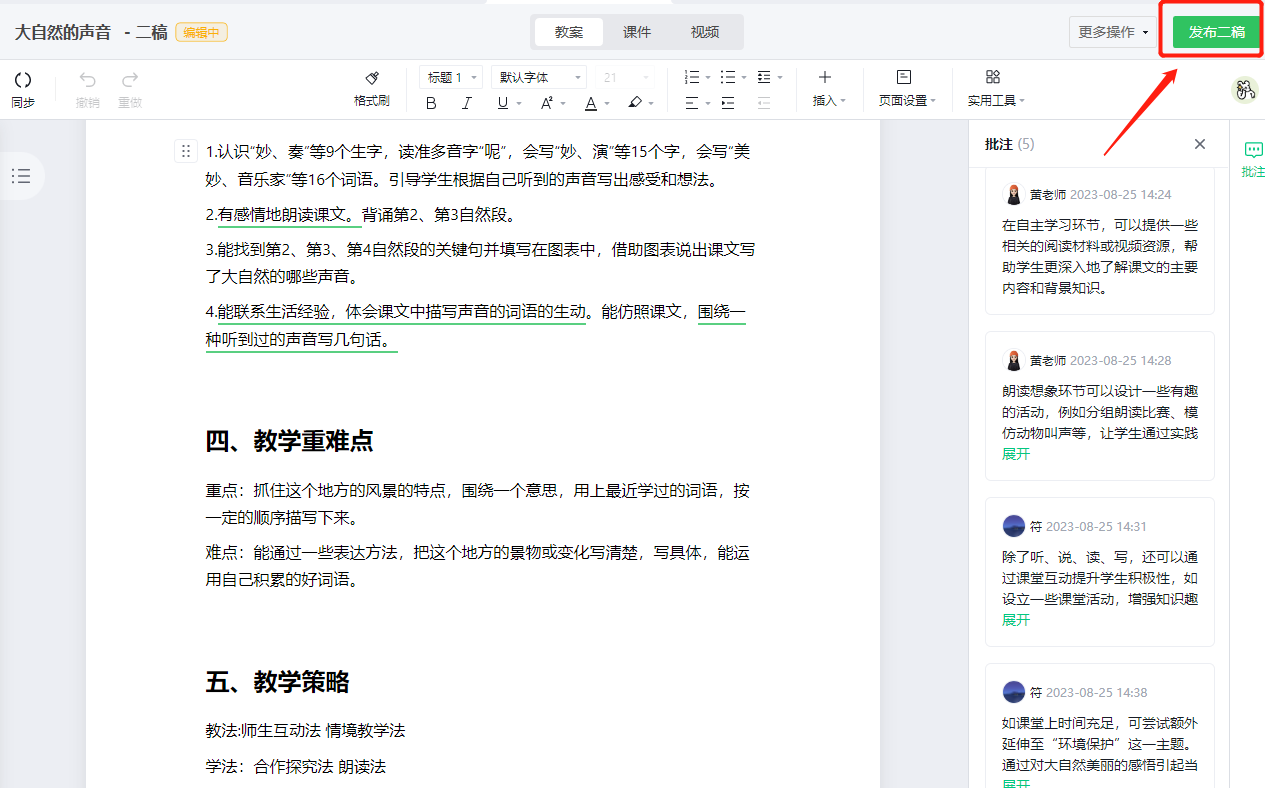Close the 批注 comments panel
This screenshot has height=788, width=1265.
point(1200,144)
